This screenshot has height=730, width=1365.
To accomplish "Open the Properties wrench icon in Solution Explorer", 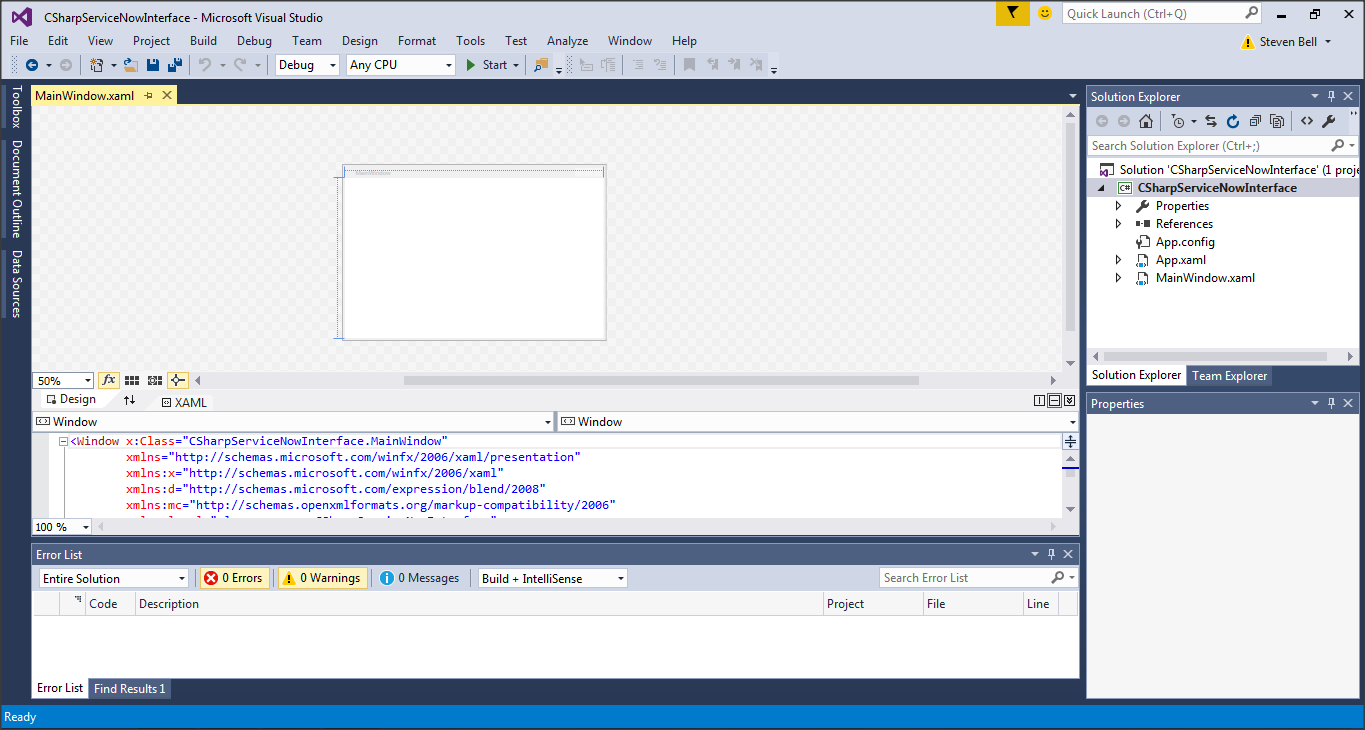I will 1329,121.
